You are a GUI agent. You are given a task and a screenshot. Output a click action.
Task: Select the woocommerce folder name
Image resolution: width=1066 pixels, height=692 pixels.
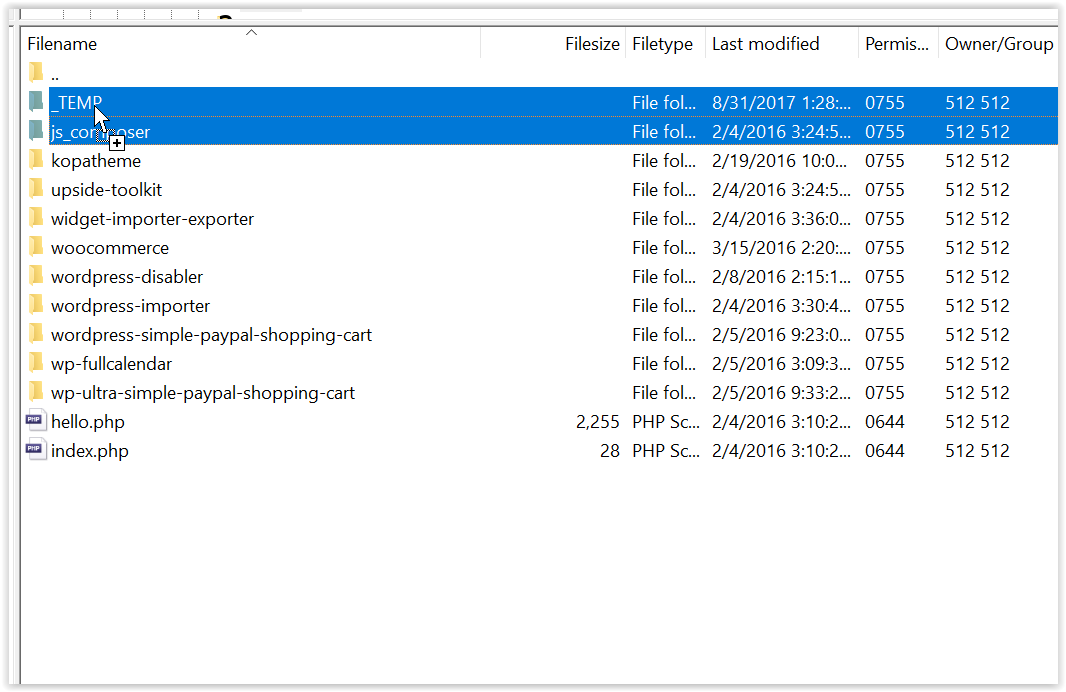point(109,248)
